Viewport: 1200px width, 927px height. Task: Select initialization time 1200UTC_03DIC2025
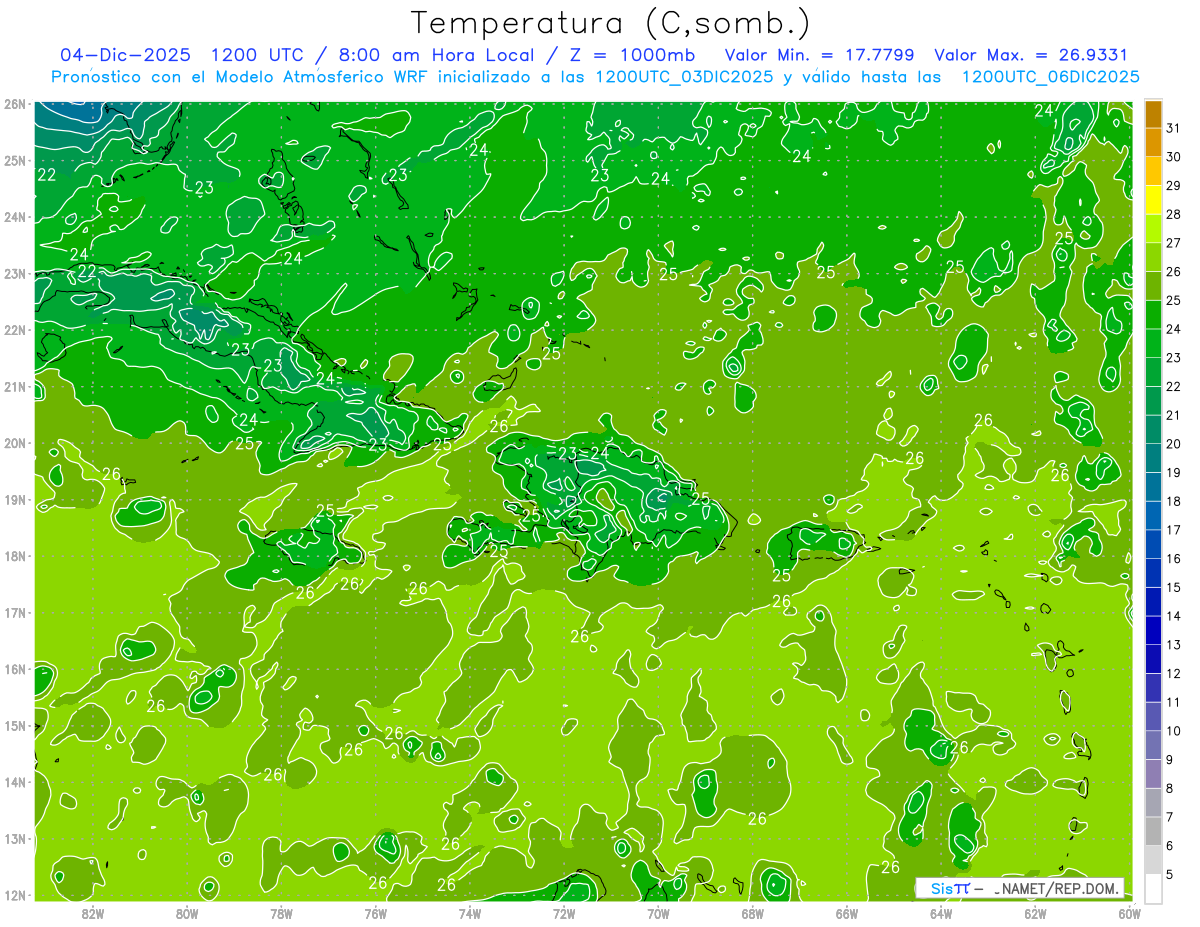684,77
